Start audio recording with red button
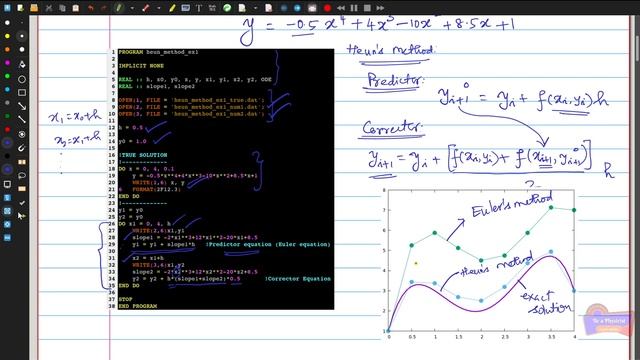This screenshot has width=640, height=360. tap(327, 8)
